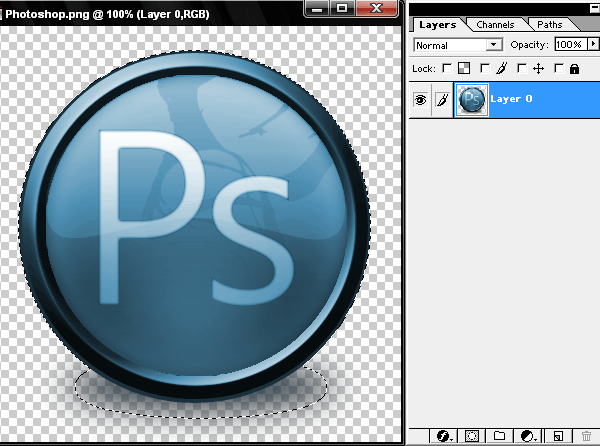This screenshot has width=600, height=446.
Task: Create a new layer set folder
Action: click(499, 436)
